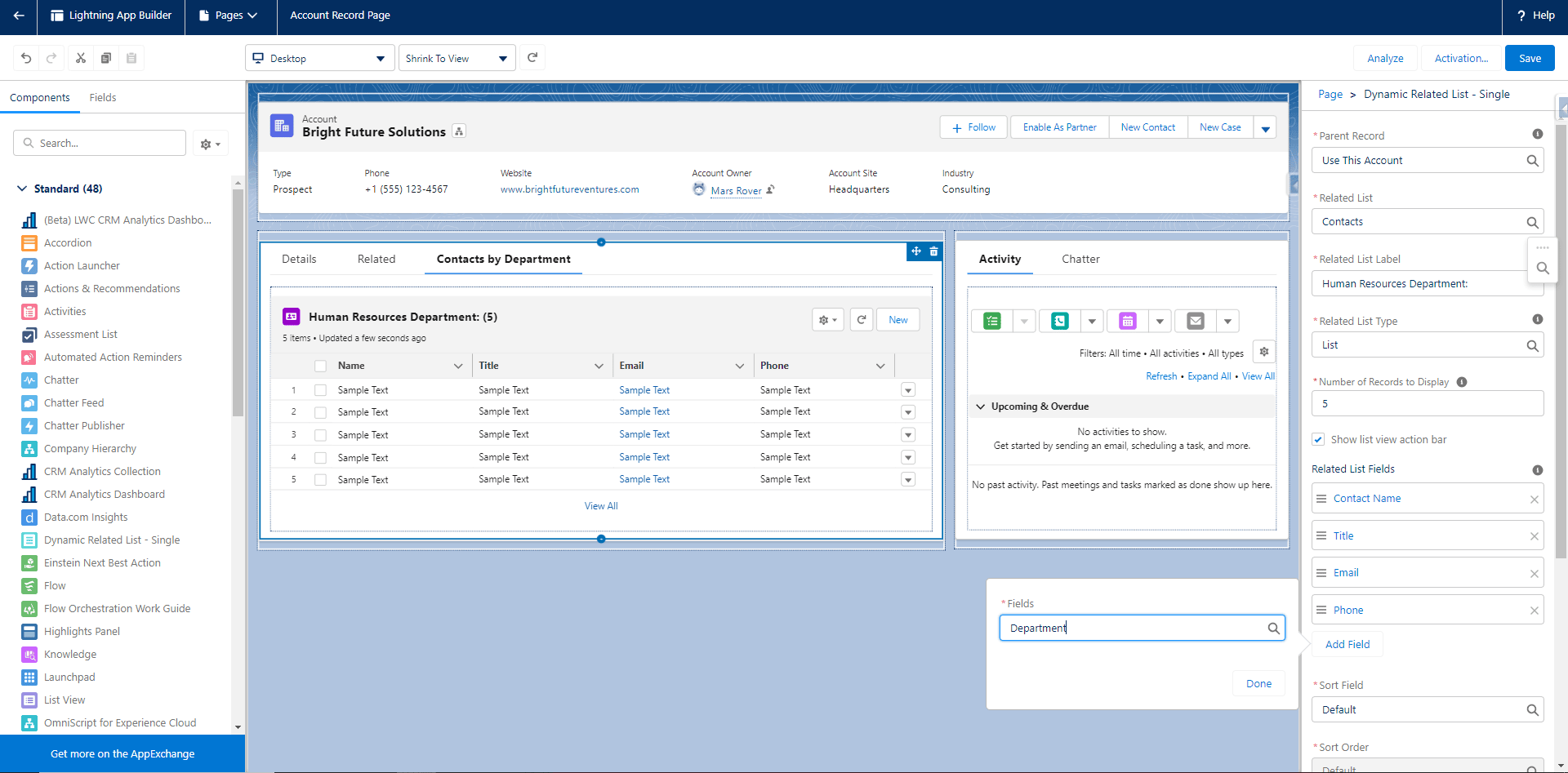Open more account actions dropdown
Screen dimensions: 1568x773
tap(1265, 128)
